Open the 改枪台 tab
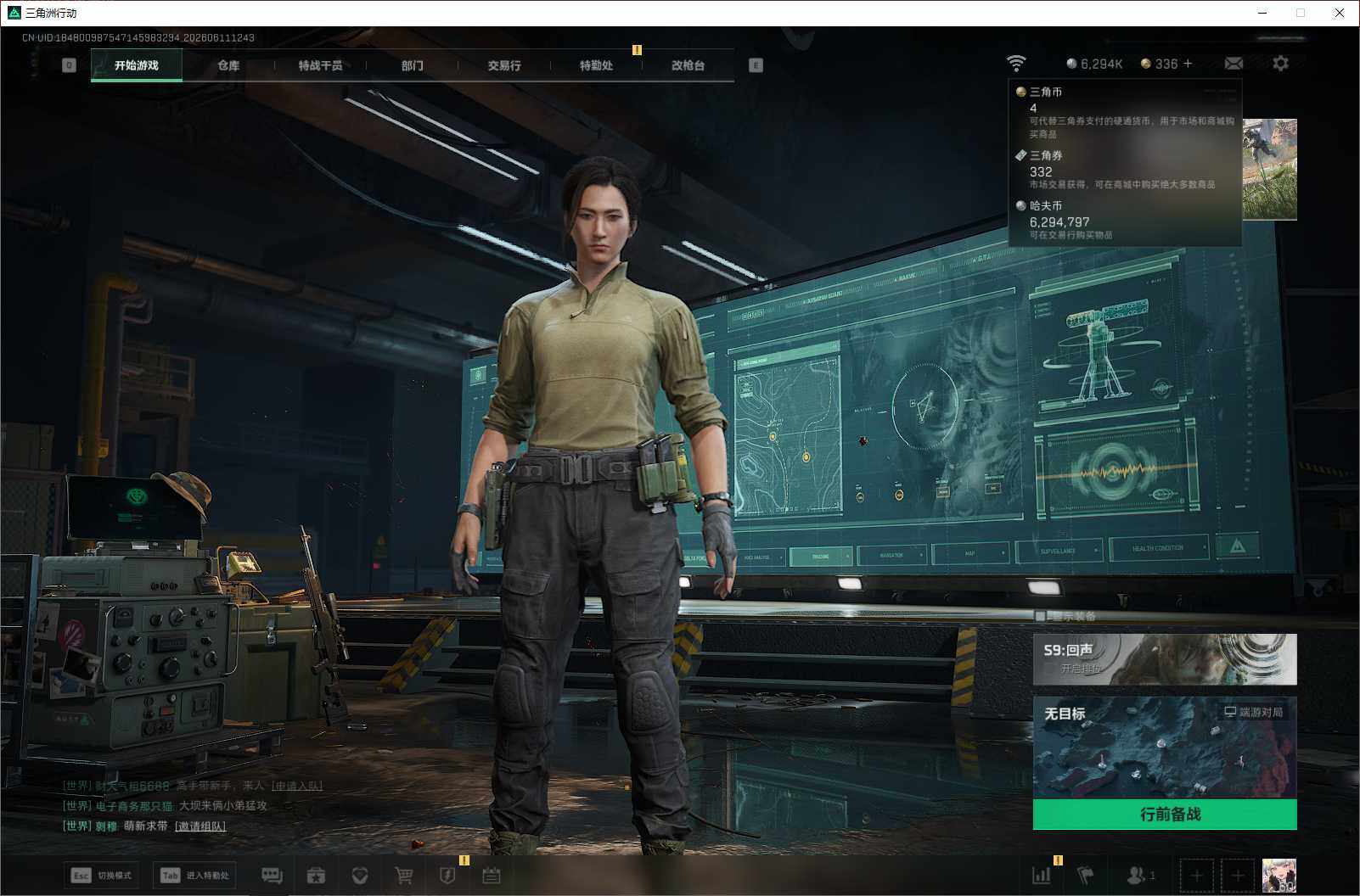 pyautogui.click(x=688, y=65)
